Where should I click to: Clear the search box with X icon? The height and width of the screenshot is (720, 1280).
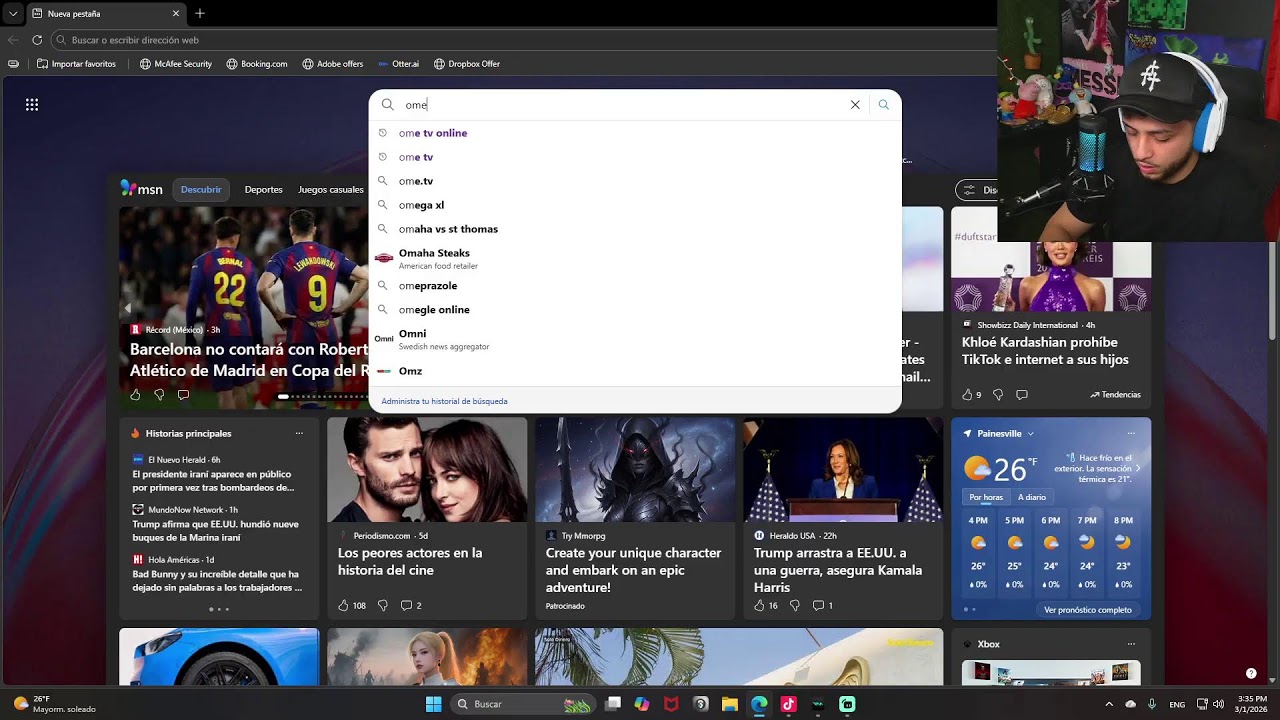coord(855,105)
